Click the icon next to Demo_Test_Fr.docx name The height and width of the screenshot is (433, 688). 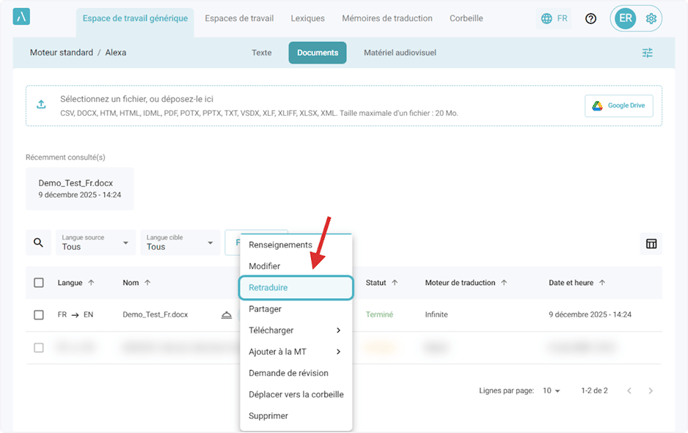click(x=226, y=315)
